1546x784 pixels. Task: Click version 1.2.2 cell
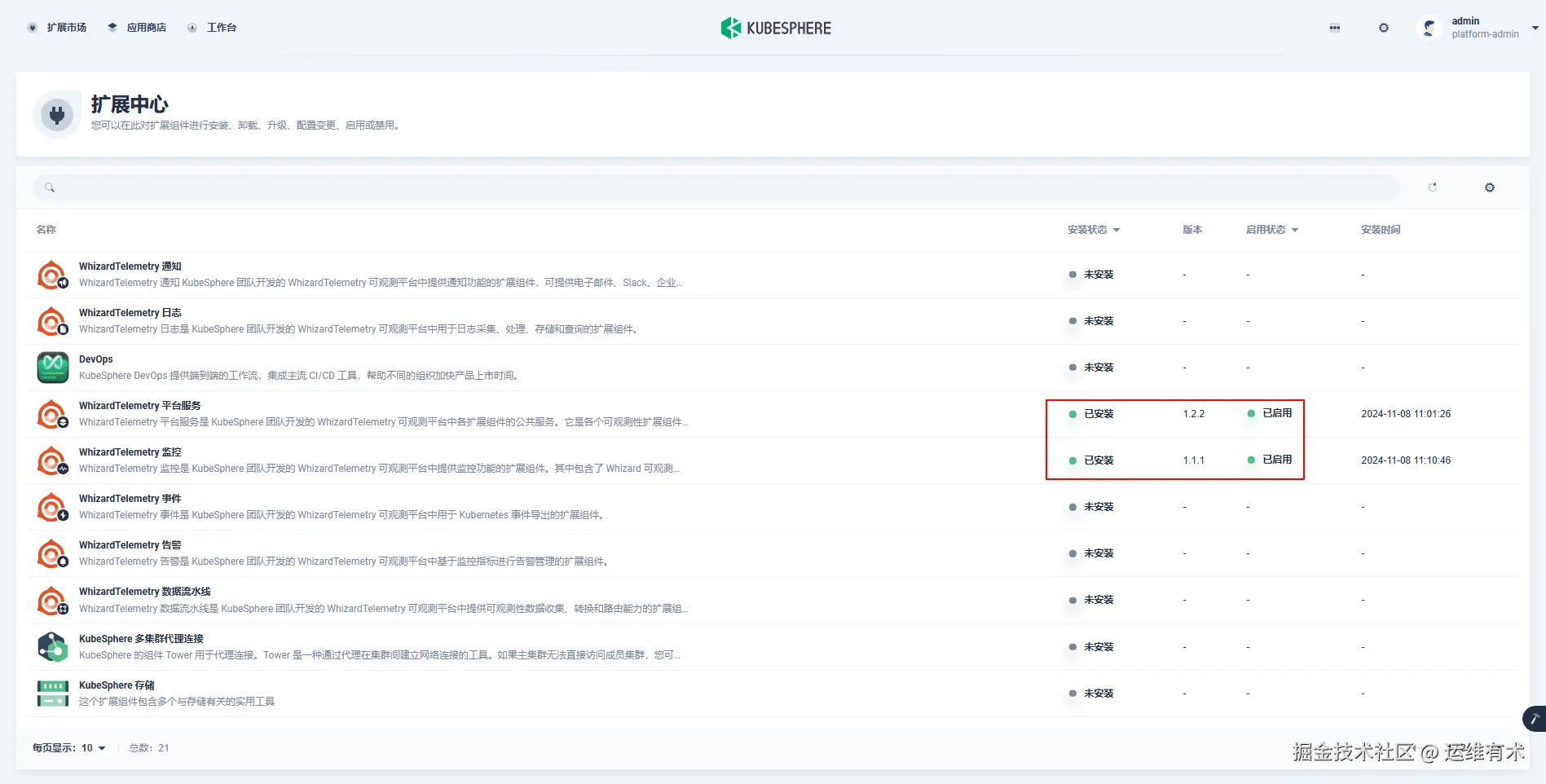click(1194, 414)
